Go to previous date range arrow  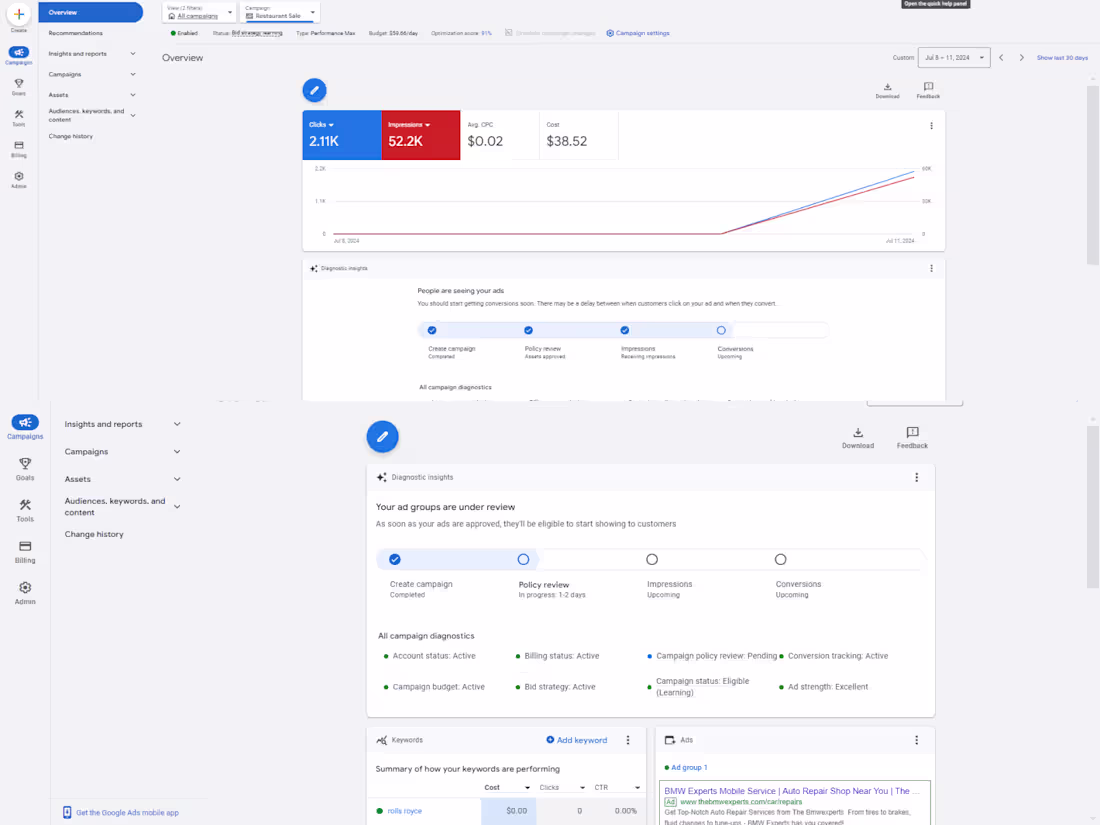(1001, 58)
